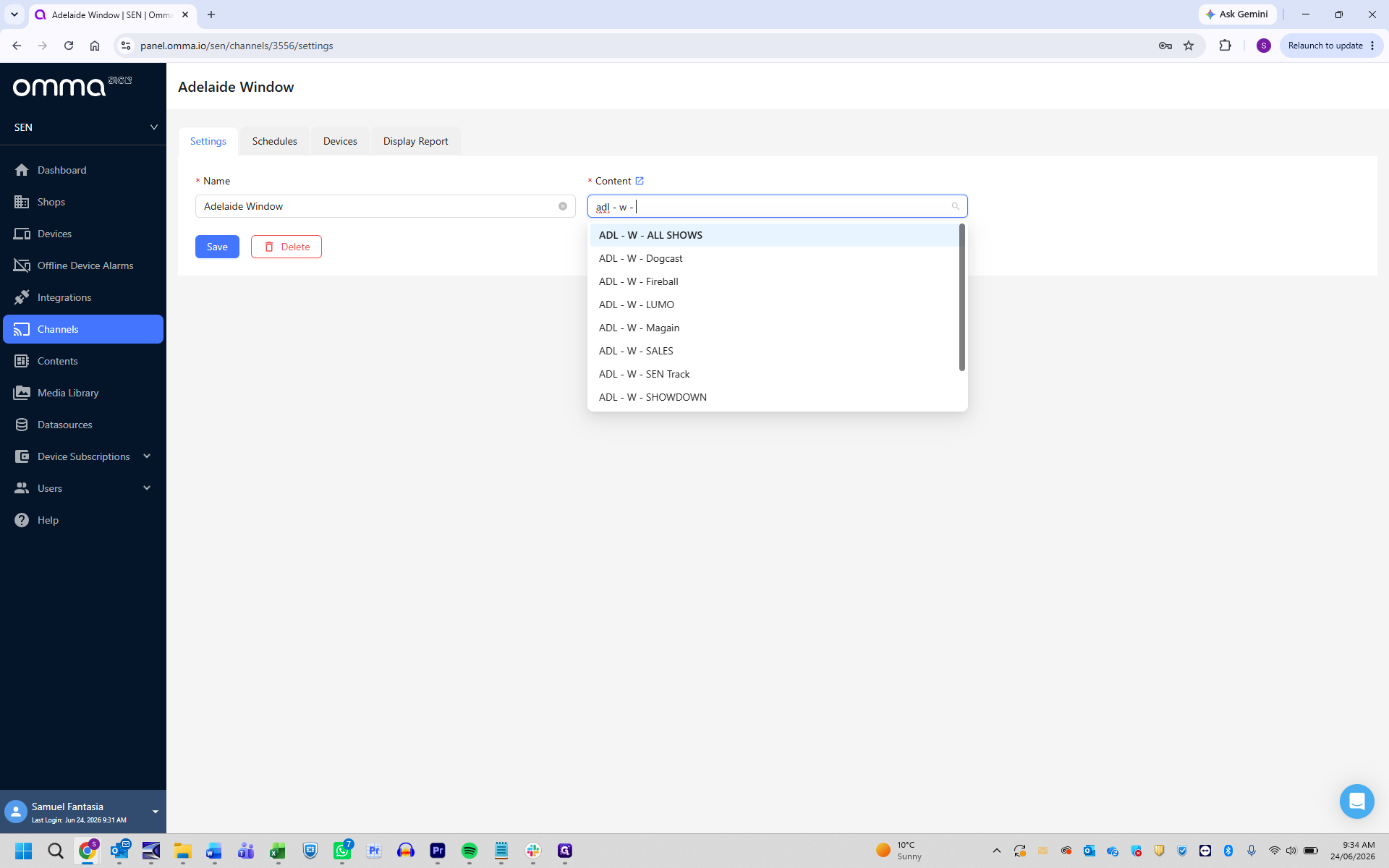
Task: Click the Channels cast icon
Action: tap(22, 329)
